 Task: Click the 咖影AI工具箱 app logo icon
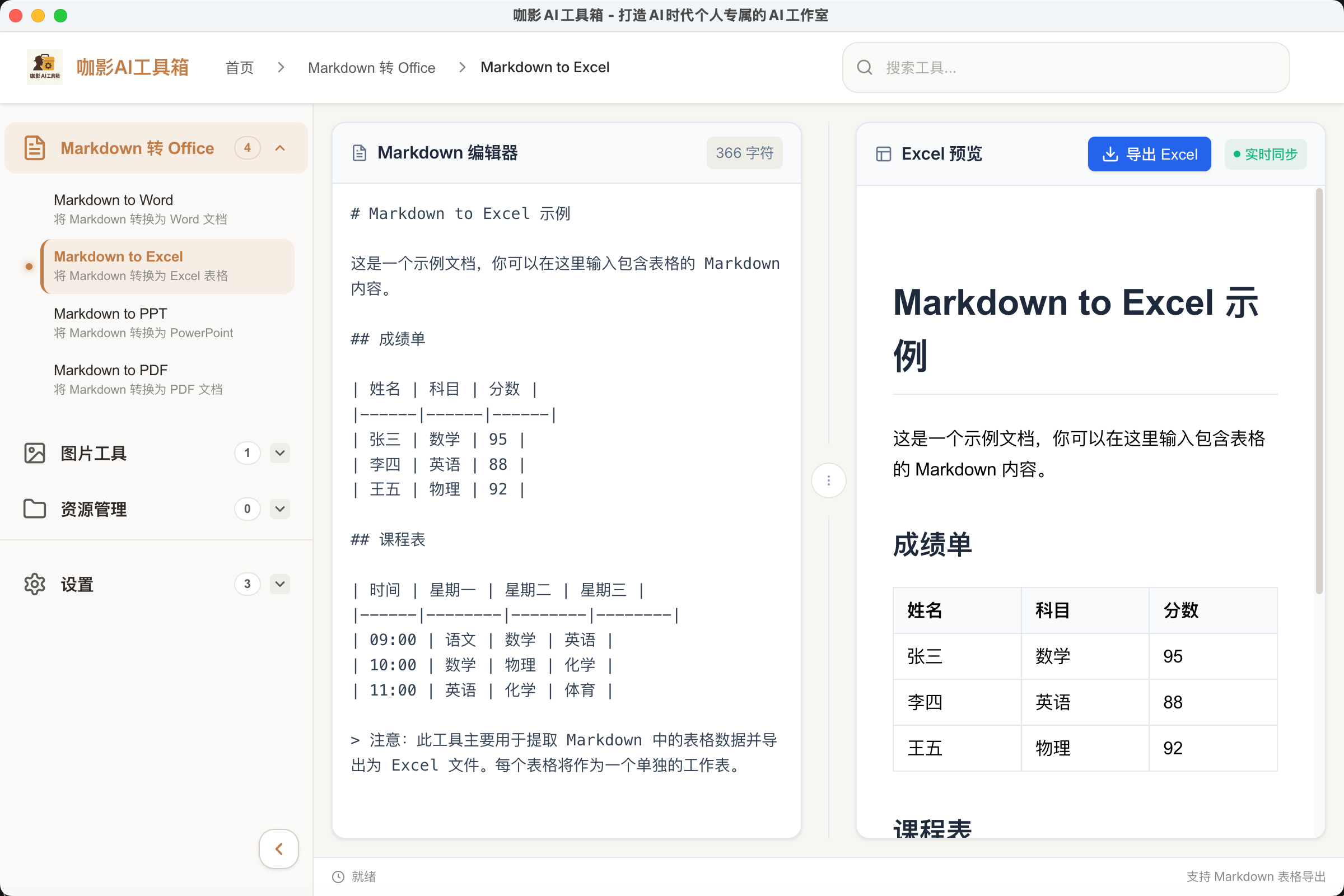45,67
